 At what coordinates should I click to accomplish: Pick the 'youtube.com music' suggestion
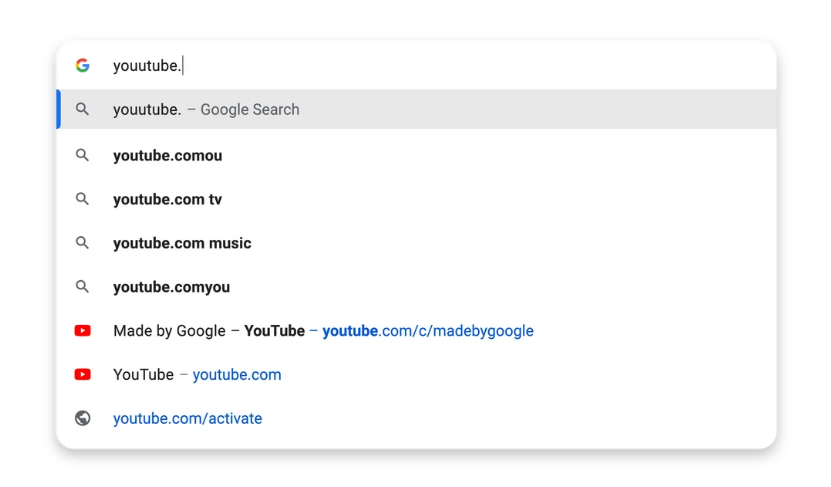416,243
